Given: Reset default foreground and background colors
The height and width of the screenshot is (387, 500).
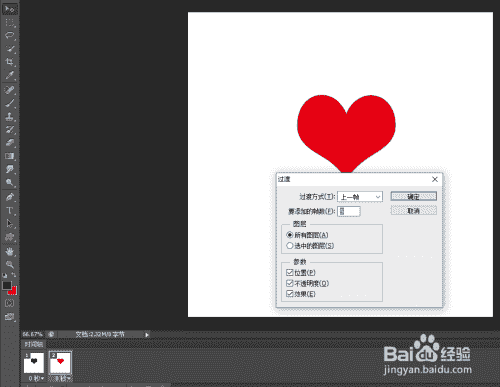Looking at the screenshot, I should (5, 275).
